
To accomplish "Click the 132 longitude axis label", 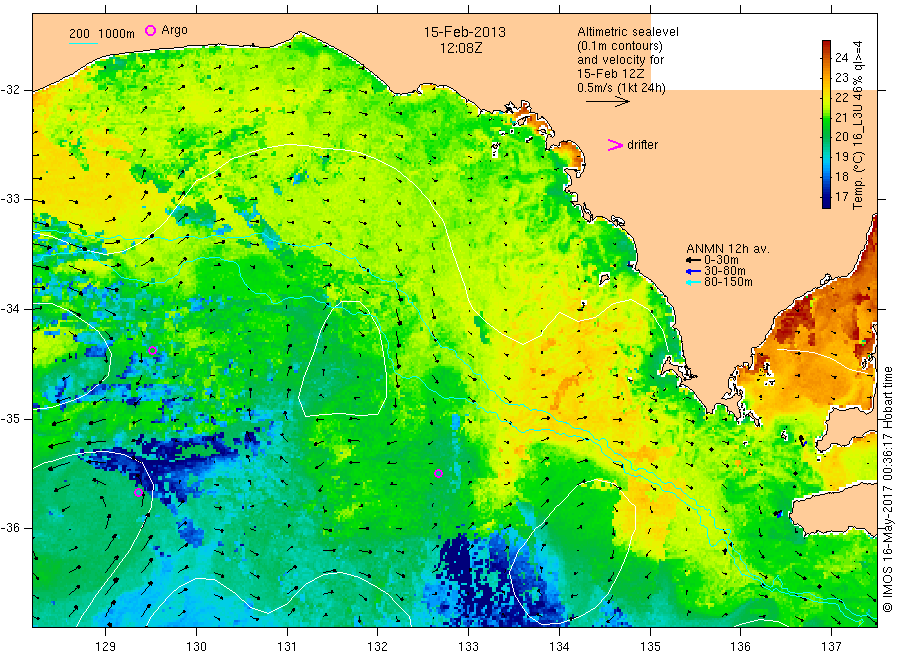I will point(378,647).
